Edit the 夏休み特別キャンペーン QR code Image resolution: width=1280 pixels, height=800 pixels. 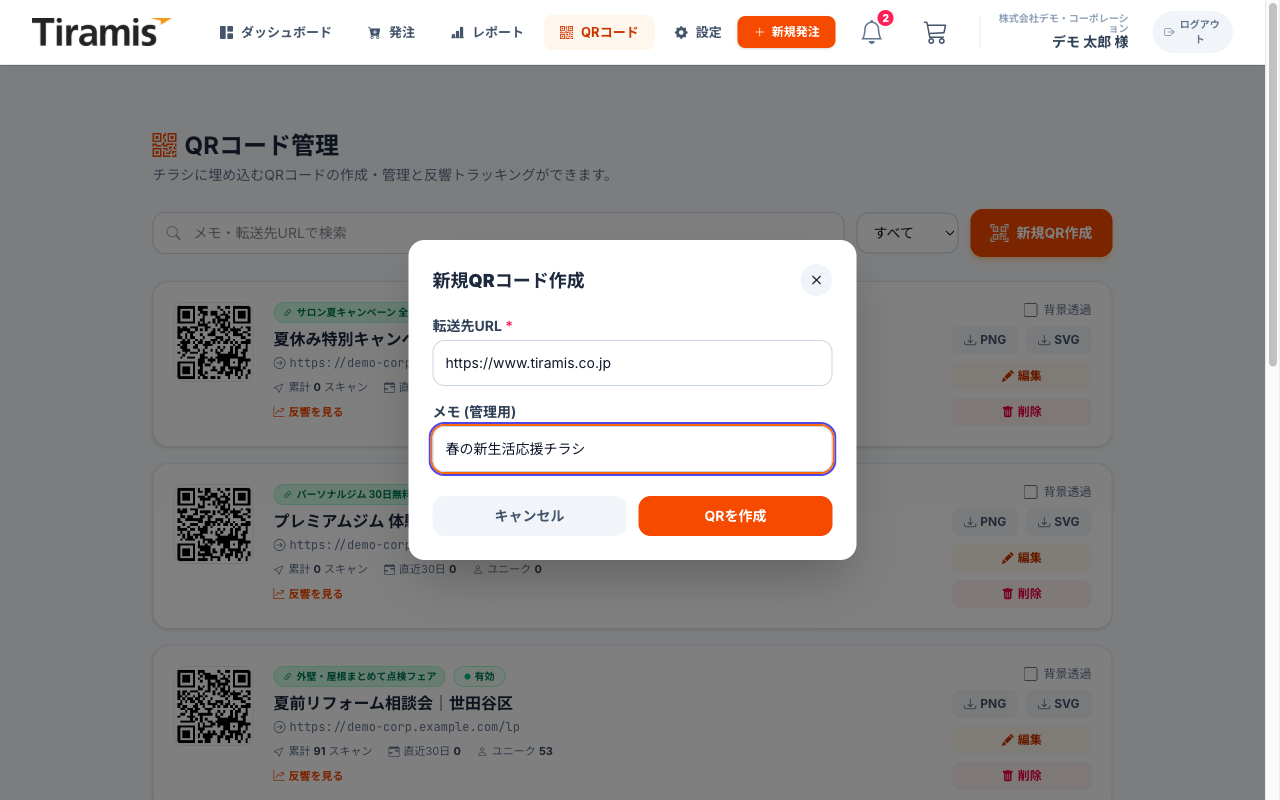[x=1022, y=376]
